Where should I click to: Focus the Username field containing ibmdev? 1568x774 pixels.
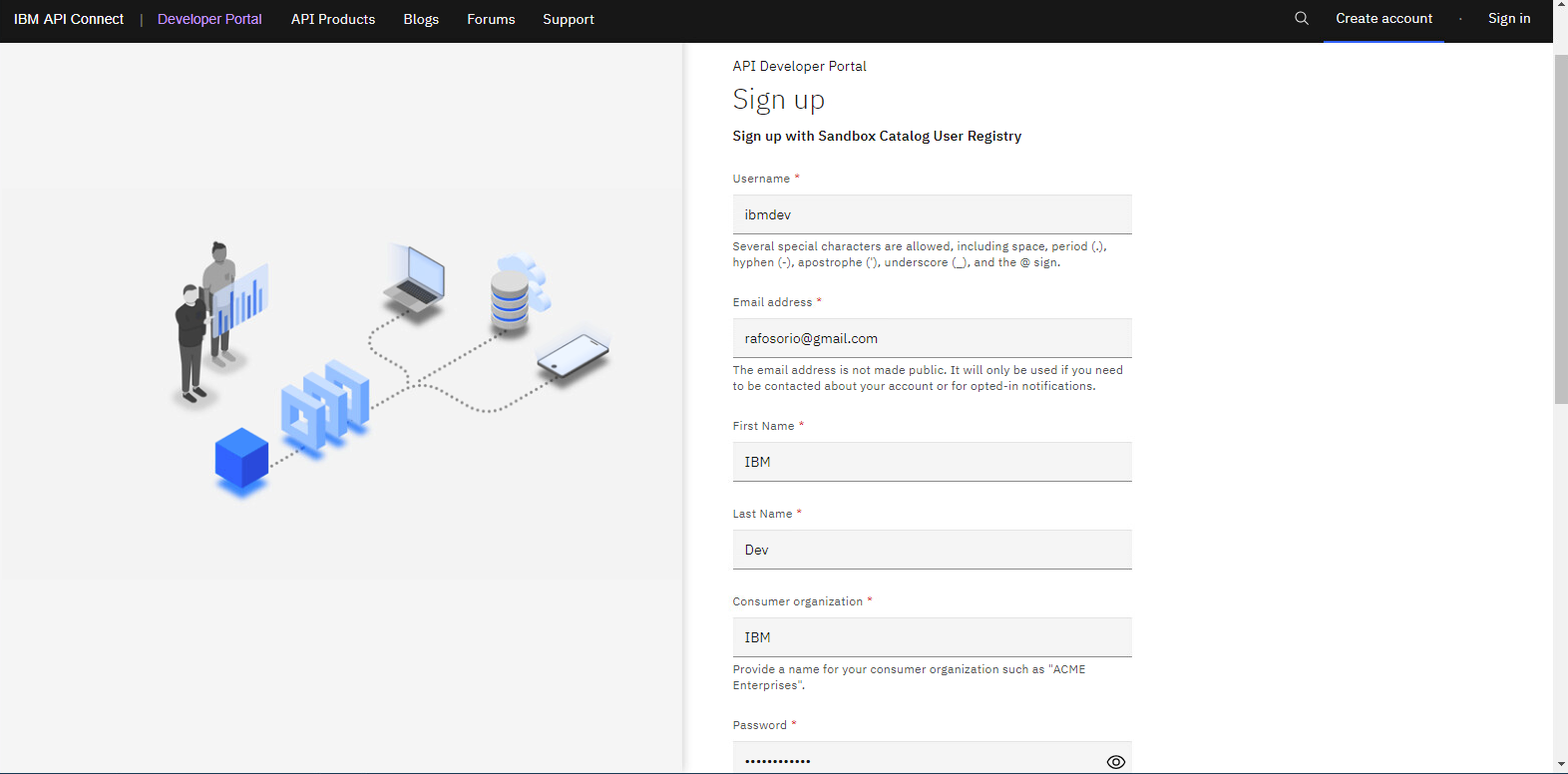(x=932, y=214)
